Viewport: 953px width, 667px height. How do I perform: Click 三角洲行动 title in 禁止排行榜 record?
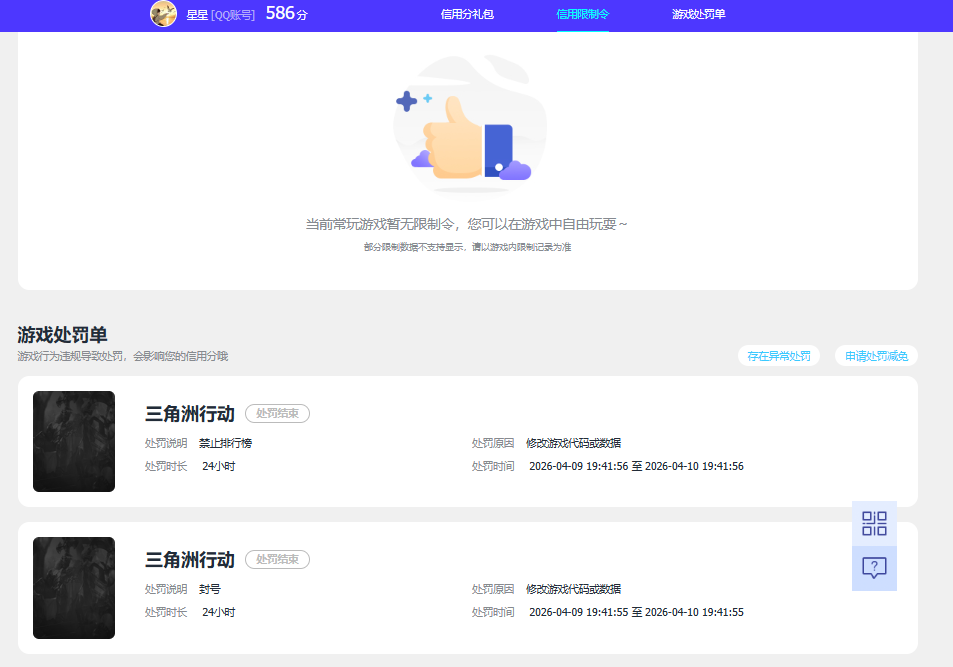190,414
